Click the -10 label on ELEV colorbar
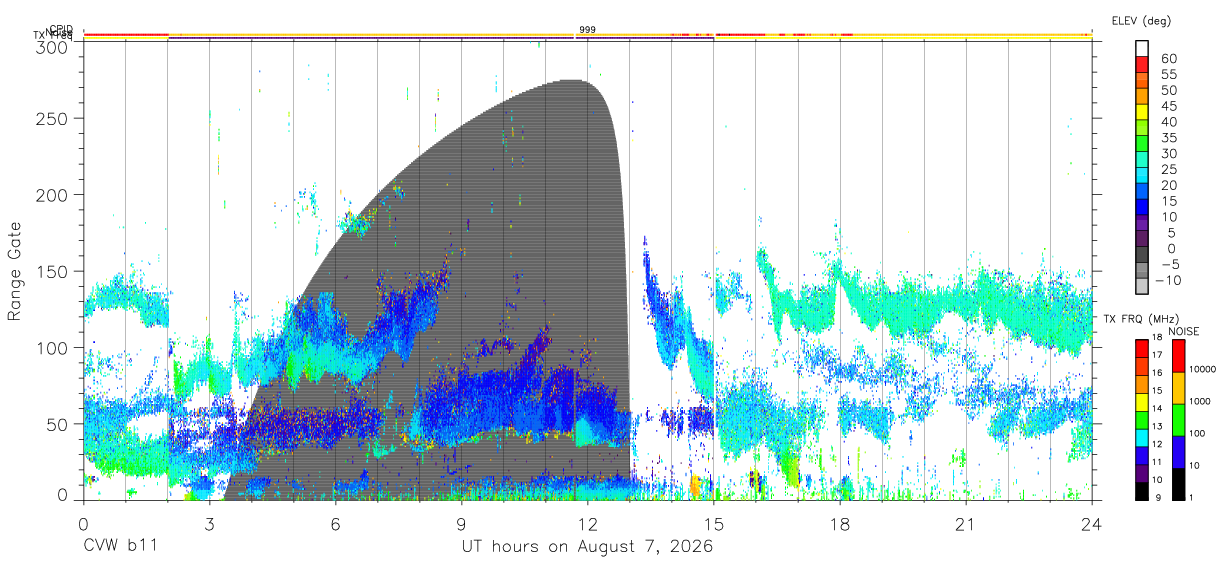Viewport: 1228px width, 567px height. pyautogui.click(x=1169, y=280)
